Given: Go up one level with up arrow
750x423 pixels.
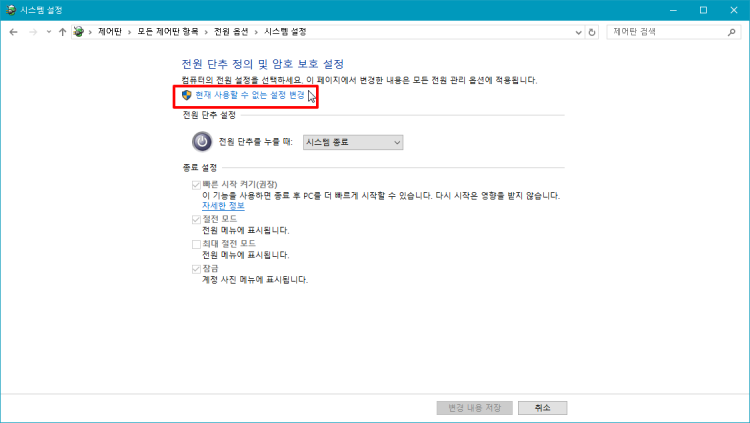Looking at the screenshot, I should [62, 32].
